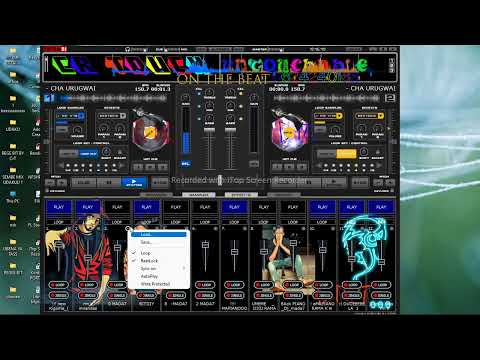Click the left deck shift knob
480x360 pixels.
(x=106, y=152)
